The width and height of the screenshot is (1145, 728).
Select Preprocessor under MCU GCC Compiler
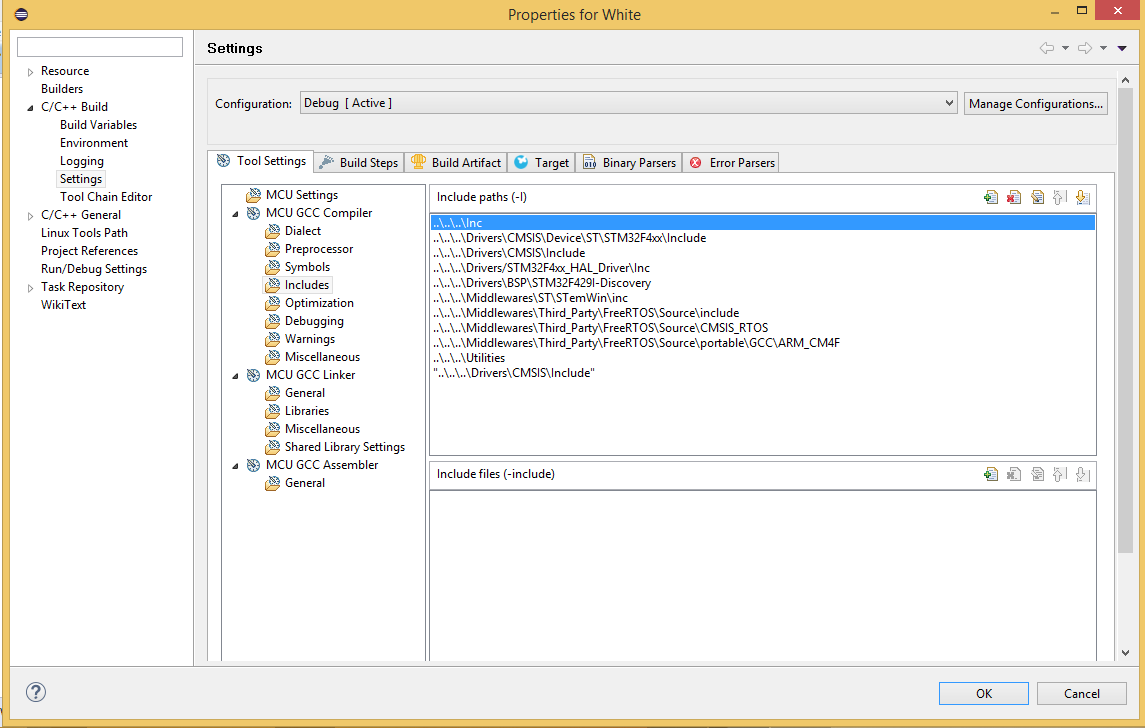pyautogui.click(x=318, y=249)
